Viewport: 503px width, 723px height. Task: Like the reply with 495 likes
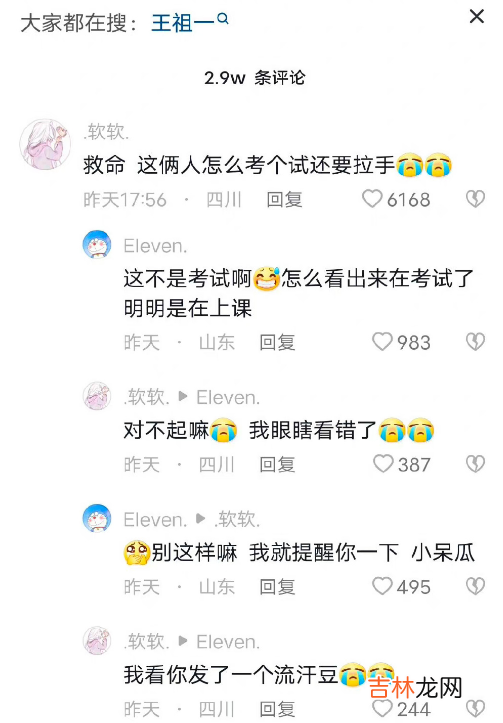tap(382, 586)
